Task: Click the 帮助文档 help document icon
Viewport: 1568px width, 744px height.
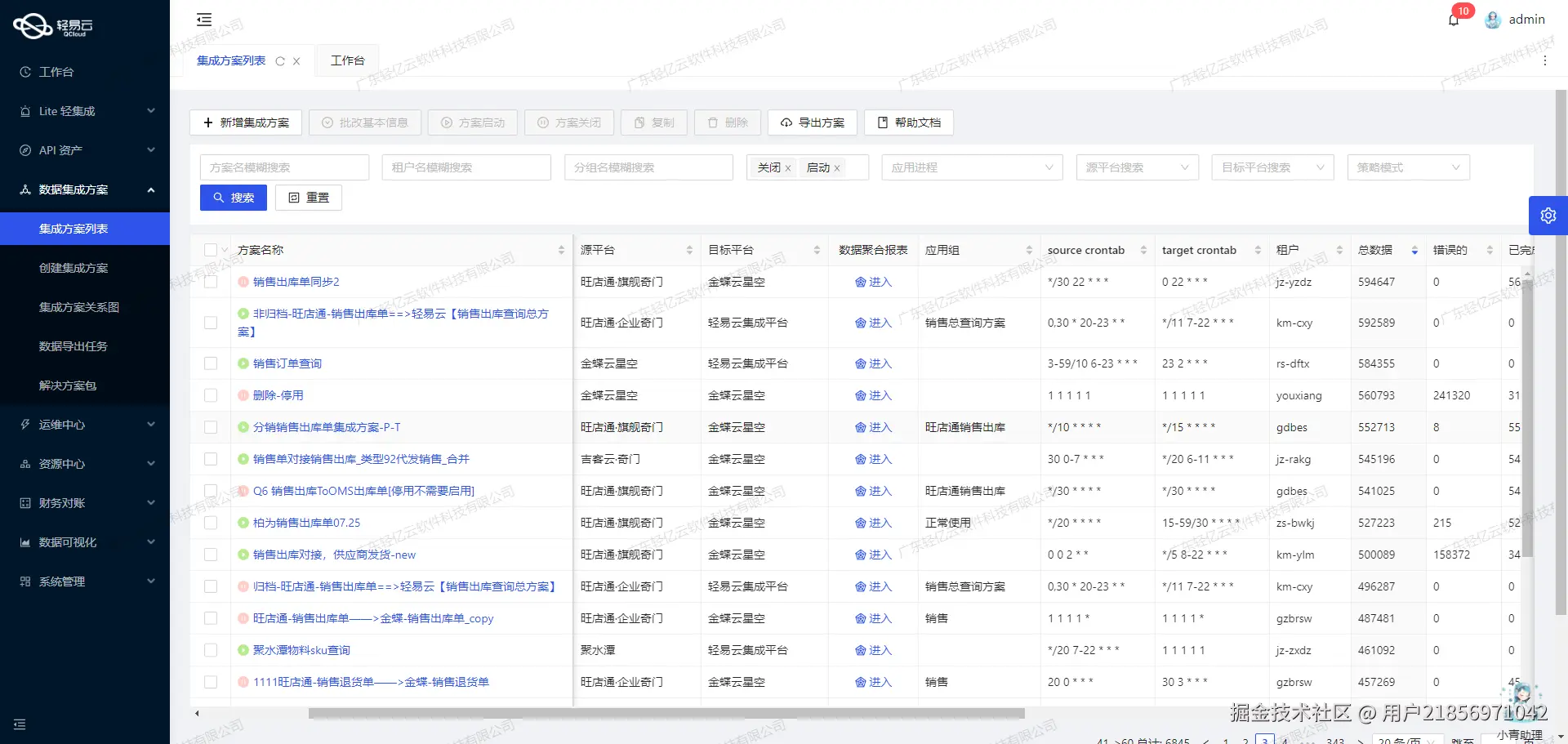Action: [x=883, y=123]
